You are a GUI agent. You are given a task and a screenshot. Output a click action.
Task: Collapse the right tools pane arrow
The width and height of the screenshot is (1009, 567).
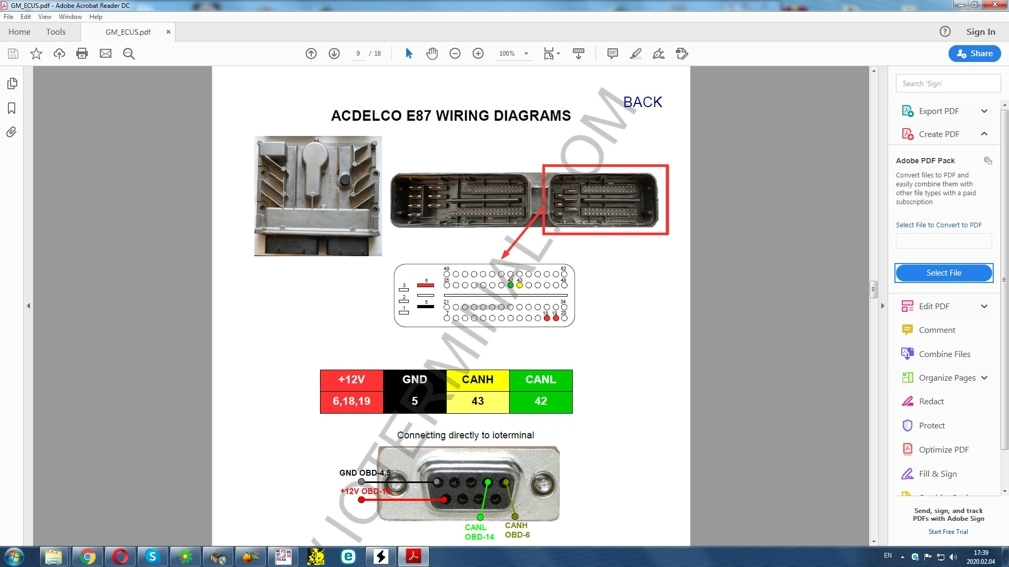[882, 306]
